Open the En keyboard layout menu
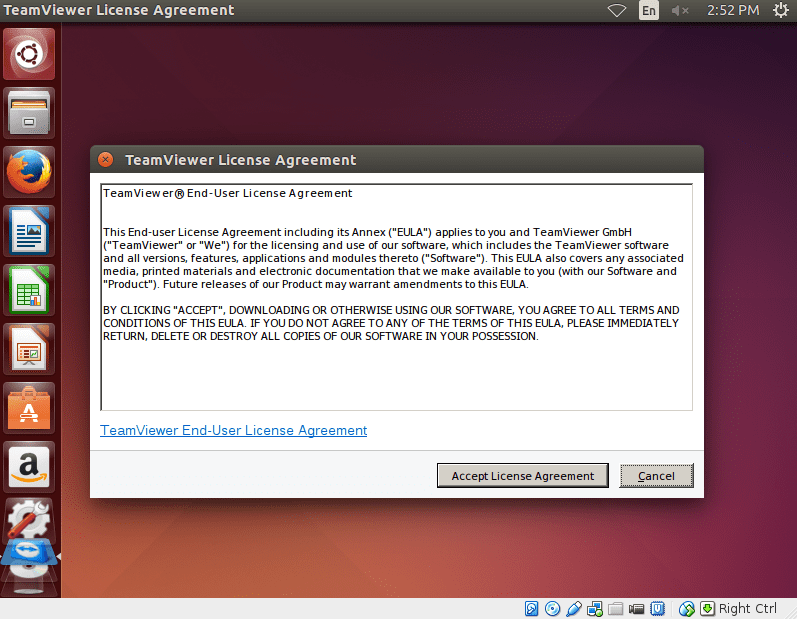 (649, 10)
